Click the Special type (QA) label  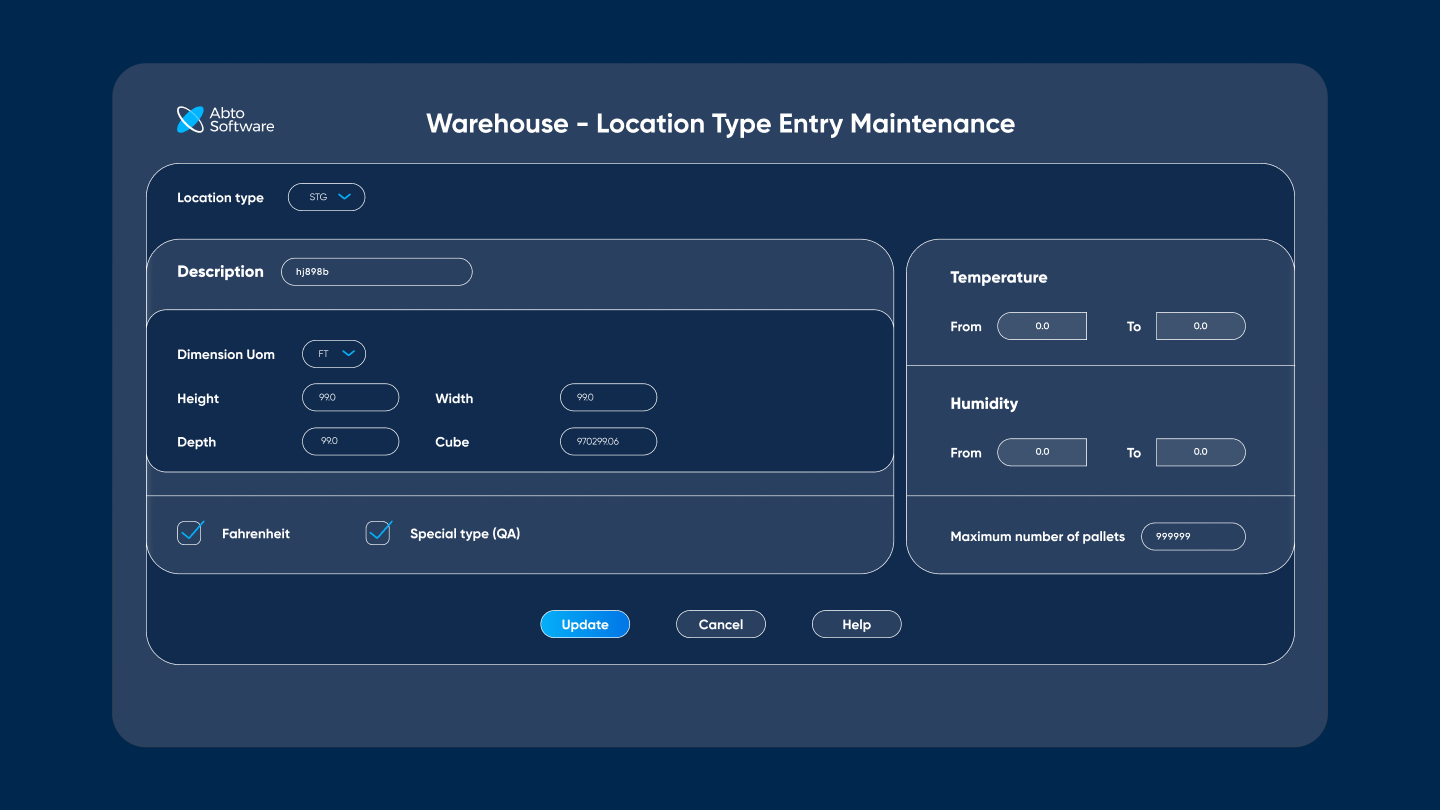point(465,534)
